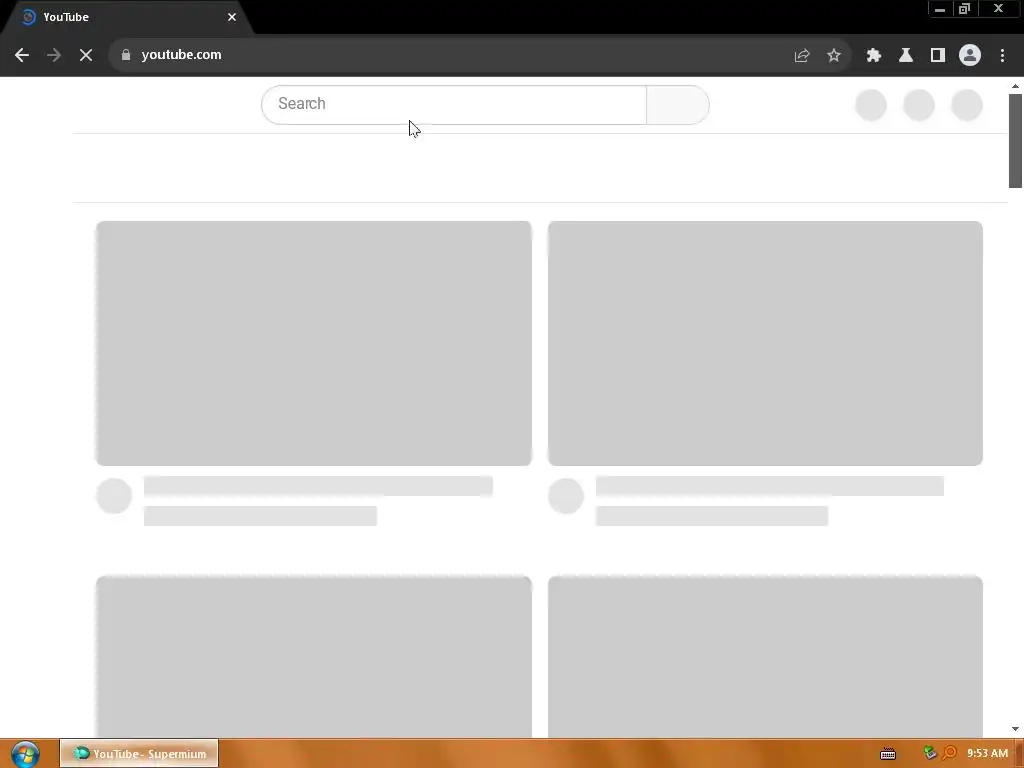Click the search submit button beside Search
Image resolution: width=1024 pixels, height=768 pixels.
[678, 104]
